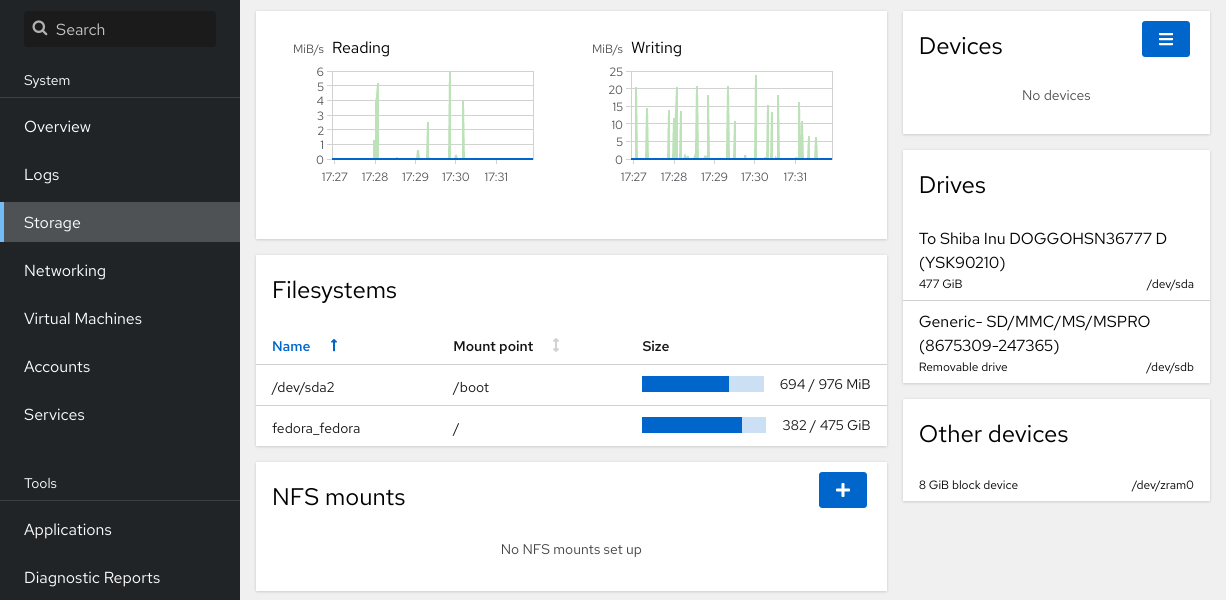Click the 694 / 976 MiB usage bar
The height and width of the screenshot is (600, 1226).
pos(703,384)
